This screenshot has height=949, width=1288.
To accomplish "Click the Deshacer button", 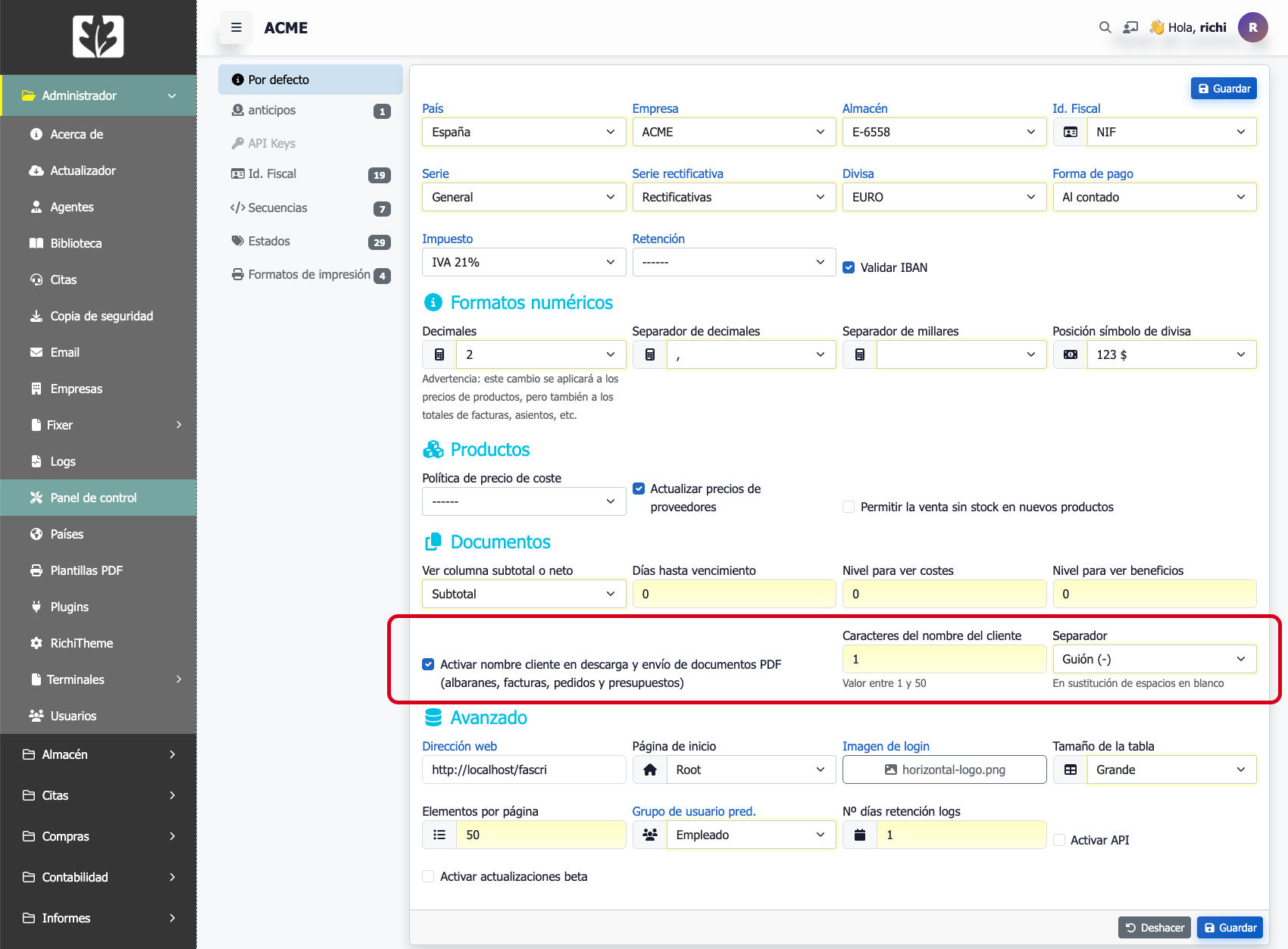I will [x=1154, y=928].
